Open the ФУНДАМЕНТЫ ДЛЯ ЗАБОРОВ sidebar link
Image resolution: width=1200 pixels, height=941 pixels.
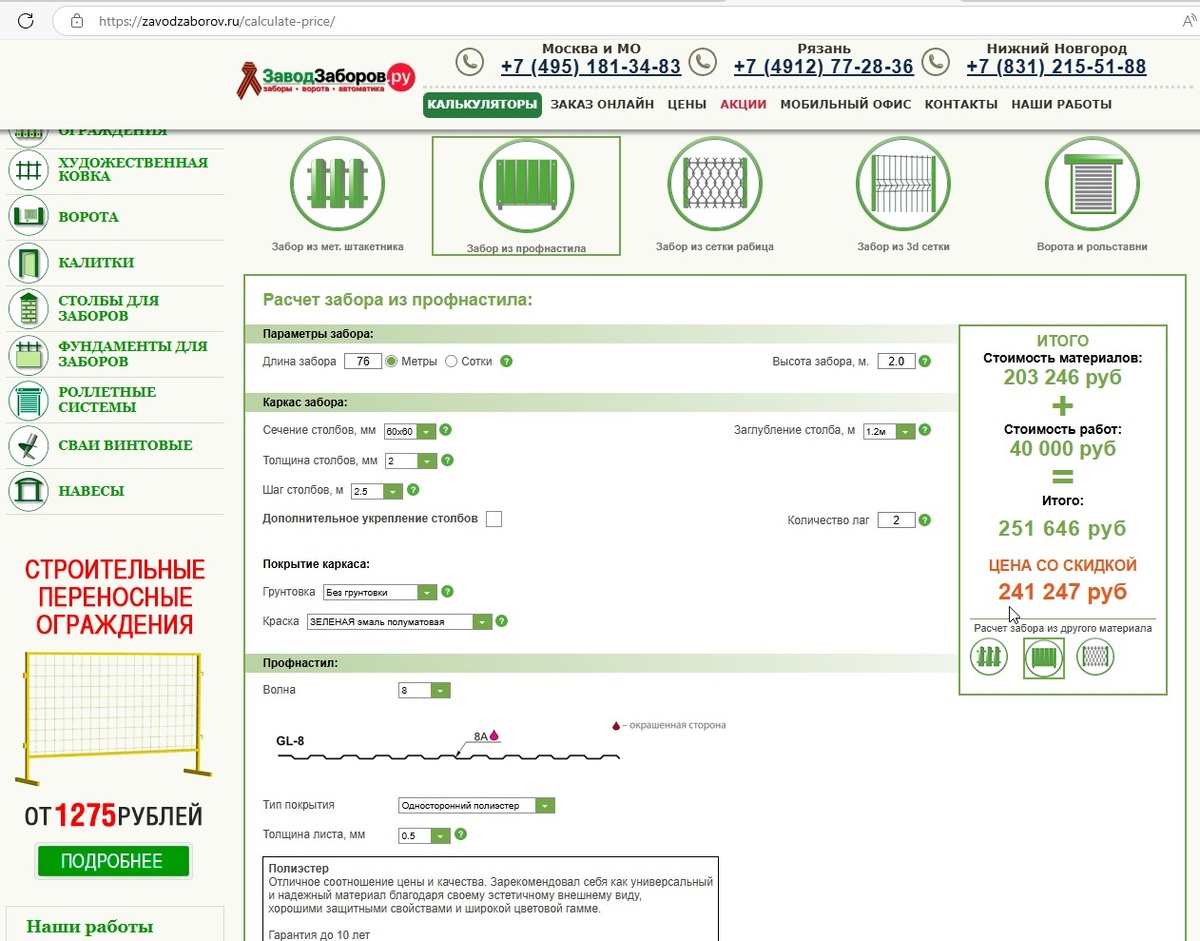[132, 354]
